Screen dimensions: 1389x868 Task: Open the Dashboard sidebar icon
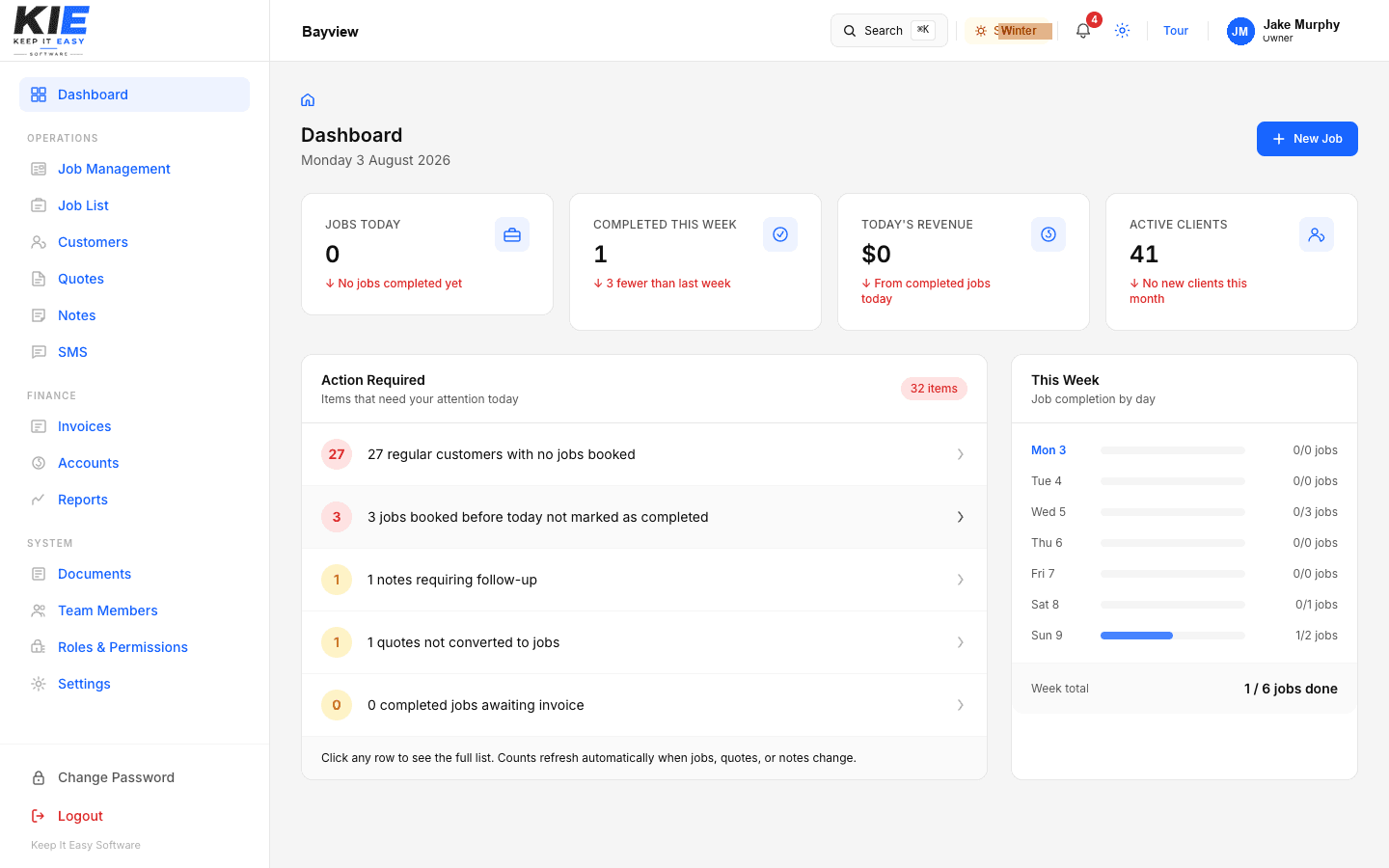tap(39, 95)
